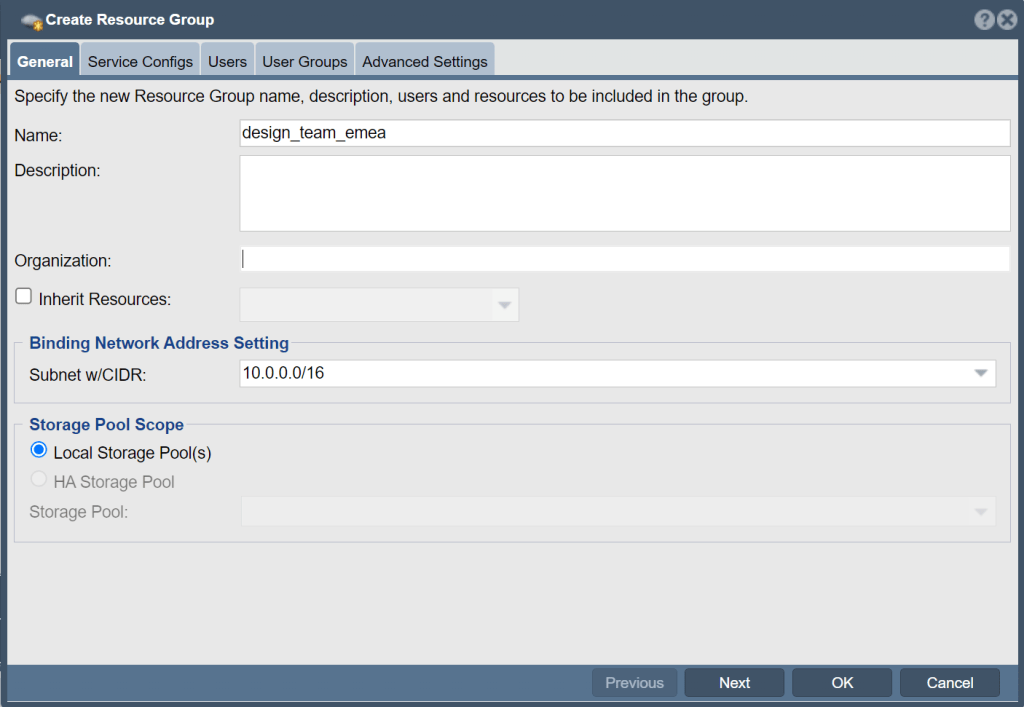This screenshot has width=1024, height=707.
Task: Confirm with the OK button
Action: tap(842, 682)
